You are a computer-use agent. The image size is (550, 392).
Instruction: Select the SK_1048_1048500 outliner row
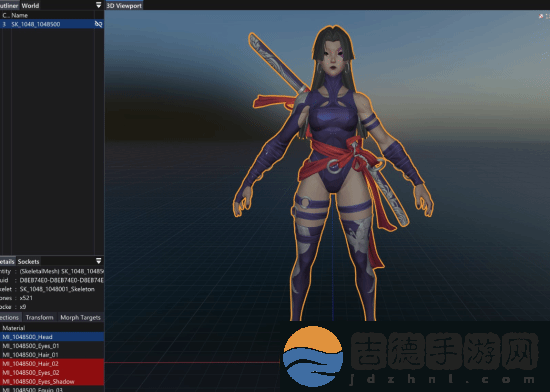tap(52, 24)
